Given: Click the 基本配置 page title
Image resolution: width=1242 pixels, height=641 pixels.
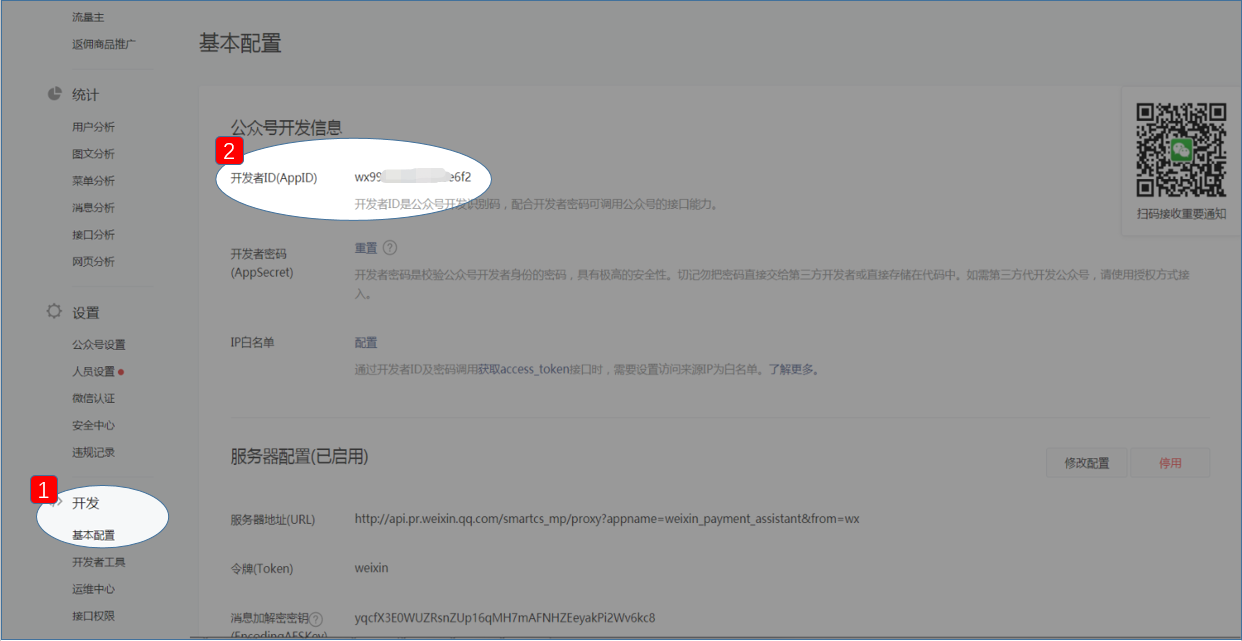Looking at the screenshot, I should click(x=240, y=43).
